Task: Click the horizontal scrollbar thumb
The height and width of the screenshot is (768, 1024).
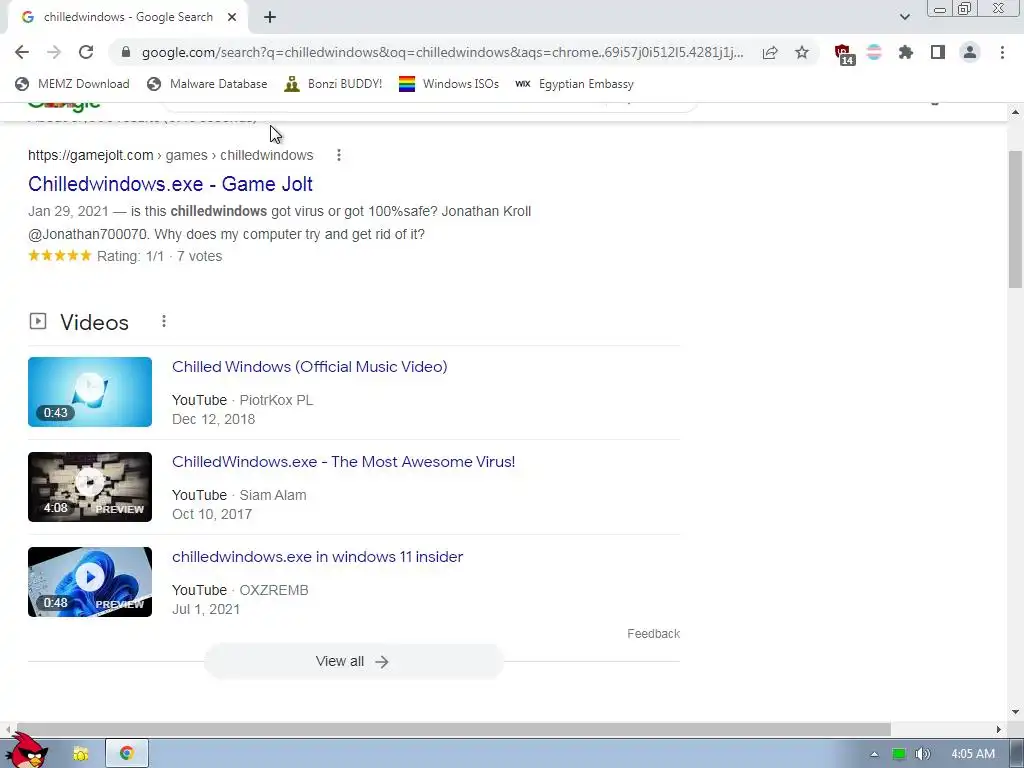Action: tap(453, 729)
